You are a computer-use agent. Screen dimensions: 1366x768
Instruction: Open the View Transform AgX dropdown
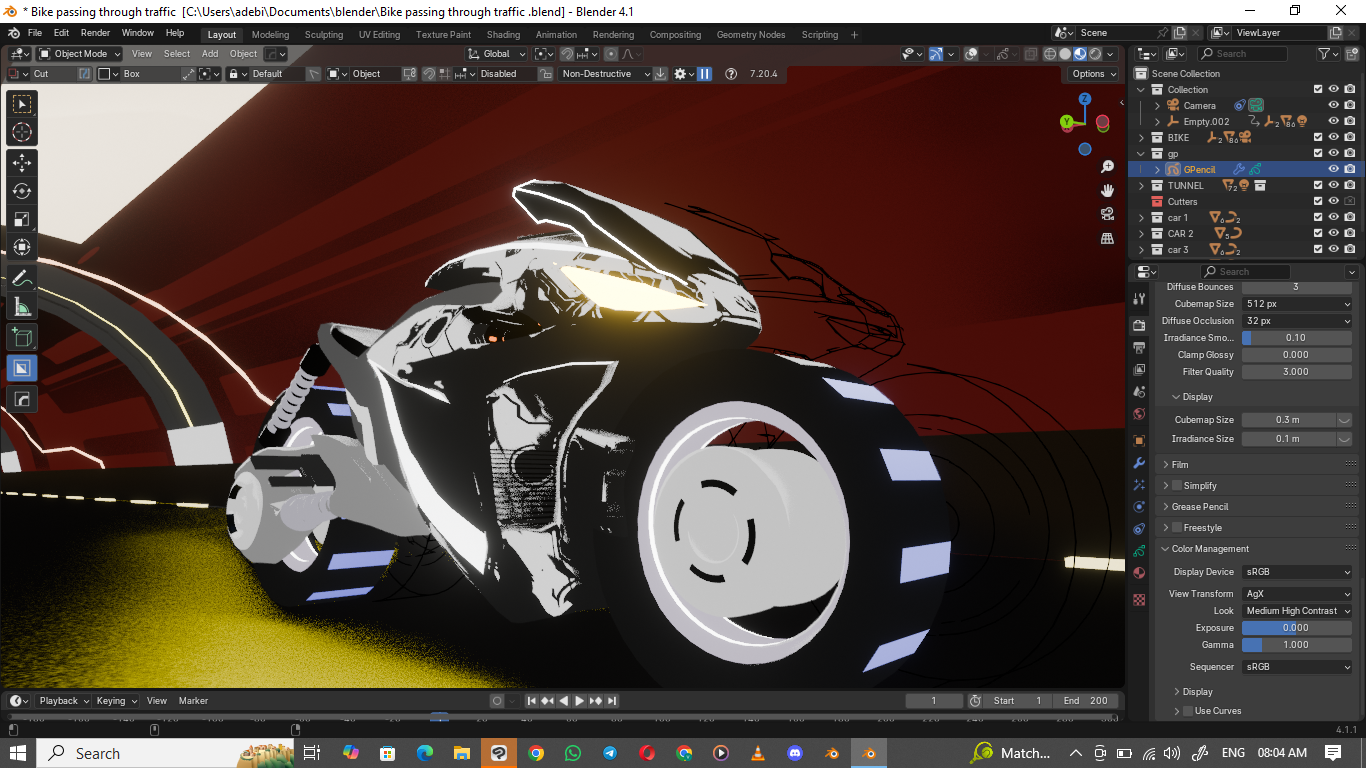pos(1297,593)
